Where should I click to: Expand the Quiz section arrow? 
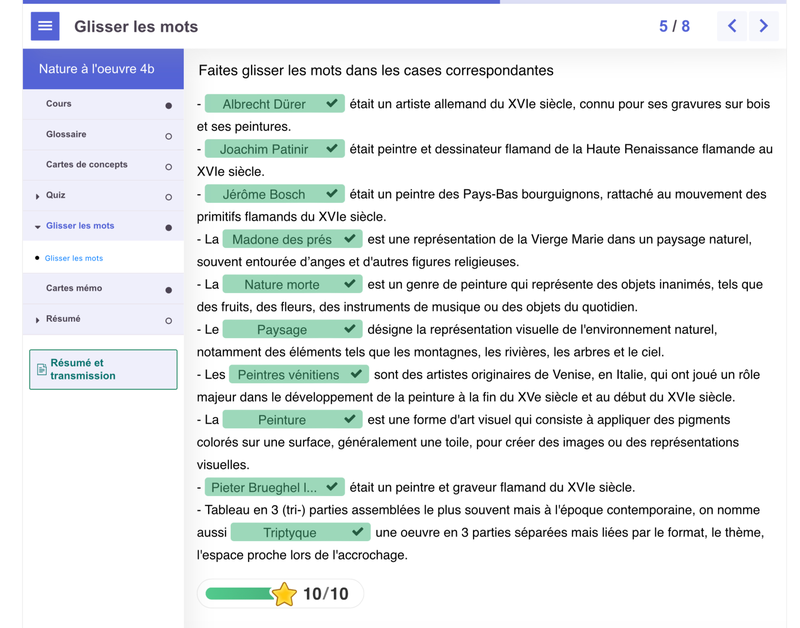coord(38,196)
